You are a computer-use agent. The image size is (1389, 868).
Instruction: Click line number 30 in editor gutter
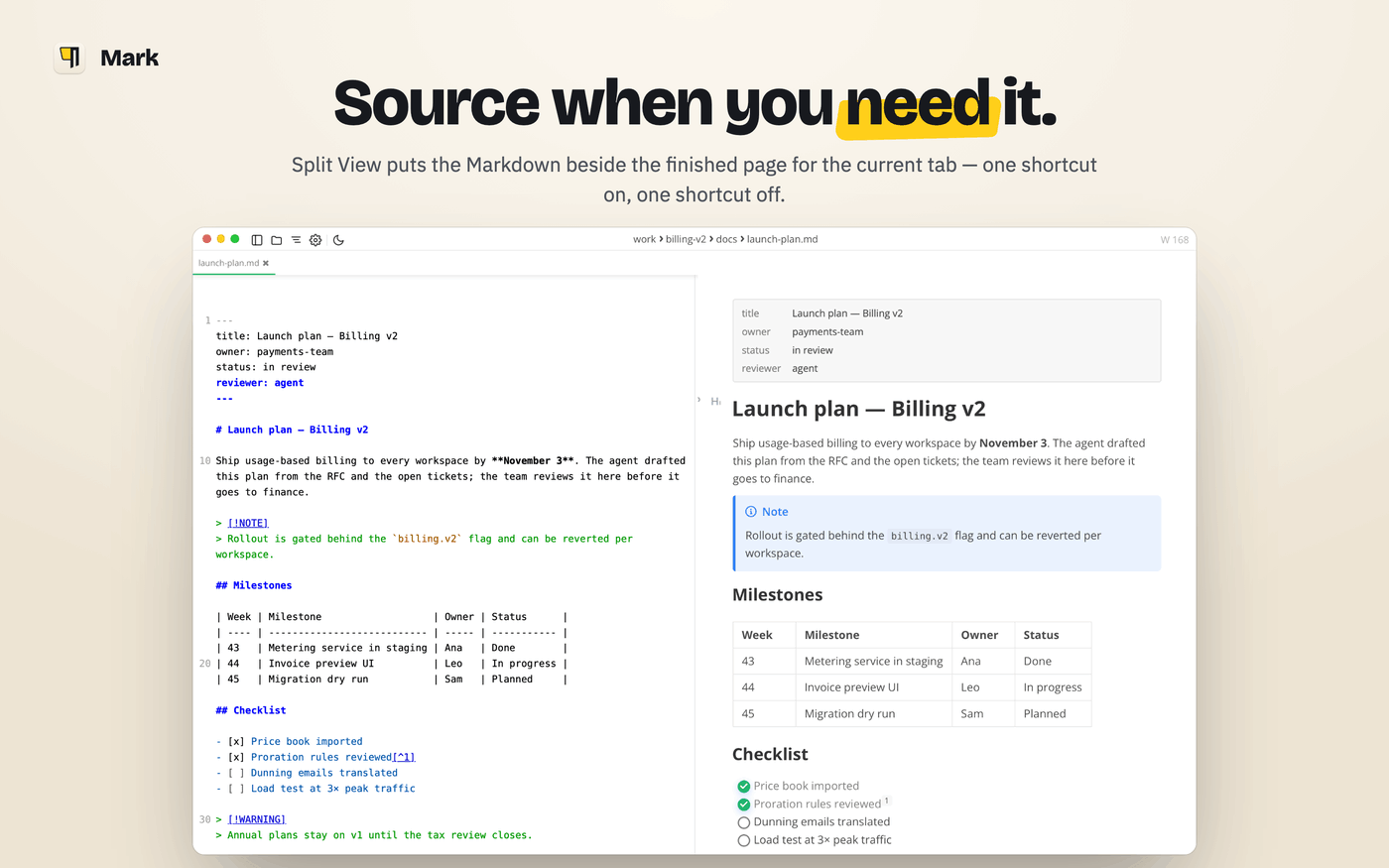click(204, 819)
